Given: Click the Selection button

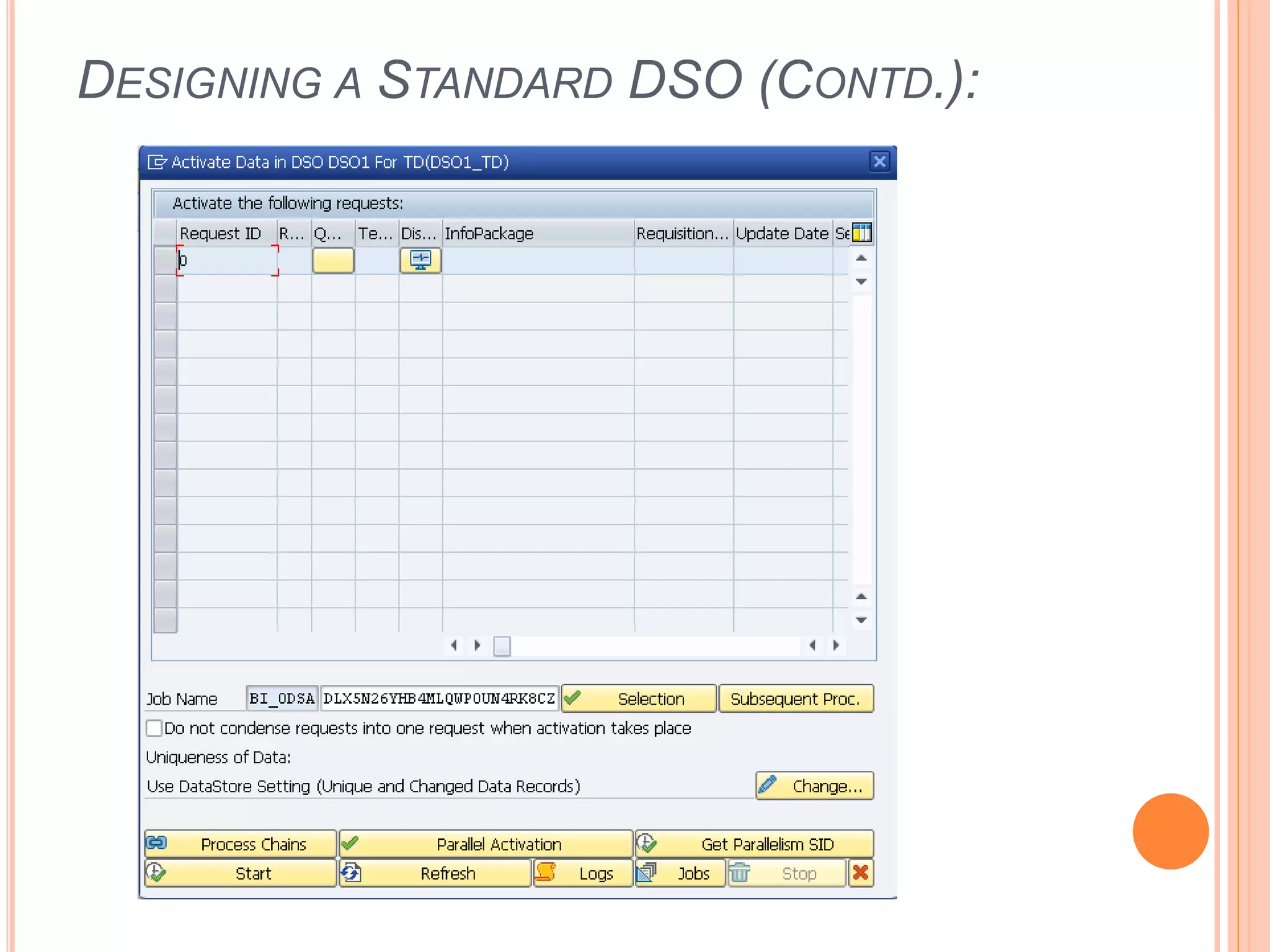Looking at the screenshot, I should pyautogui.click(x=639, y=699).
